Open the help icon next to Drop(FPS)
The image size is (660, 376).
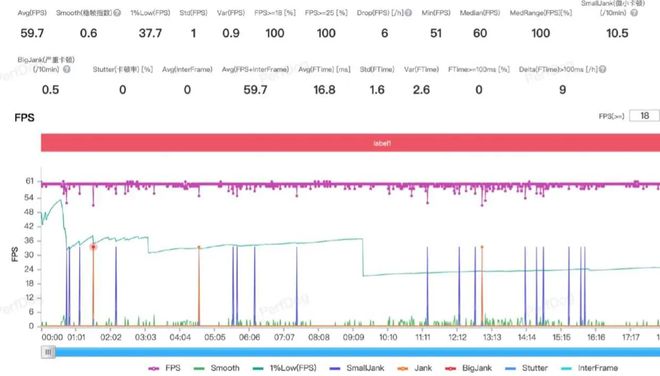(x=408, y=13)
